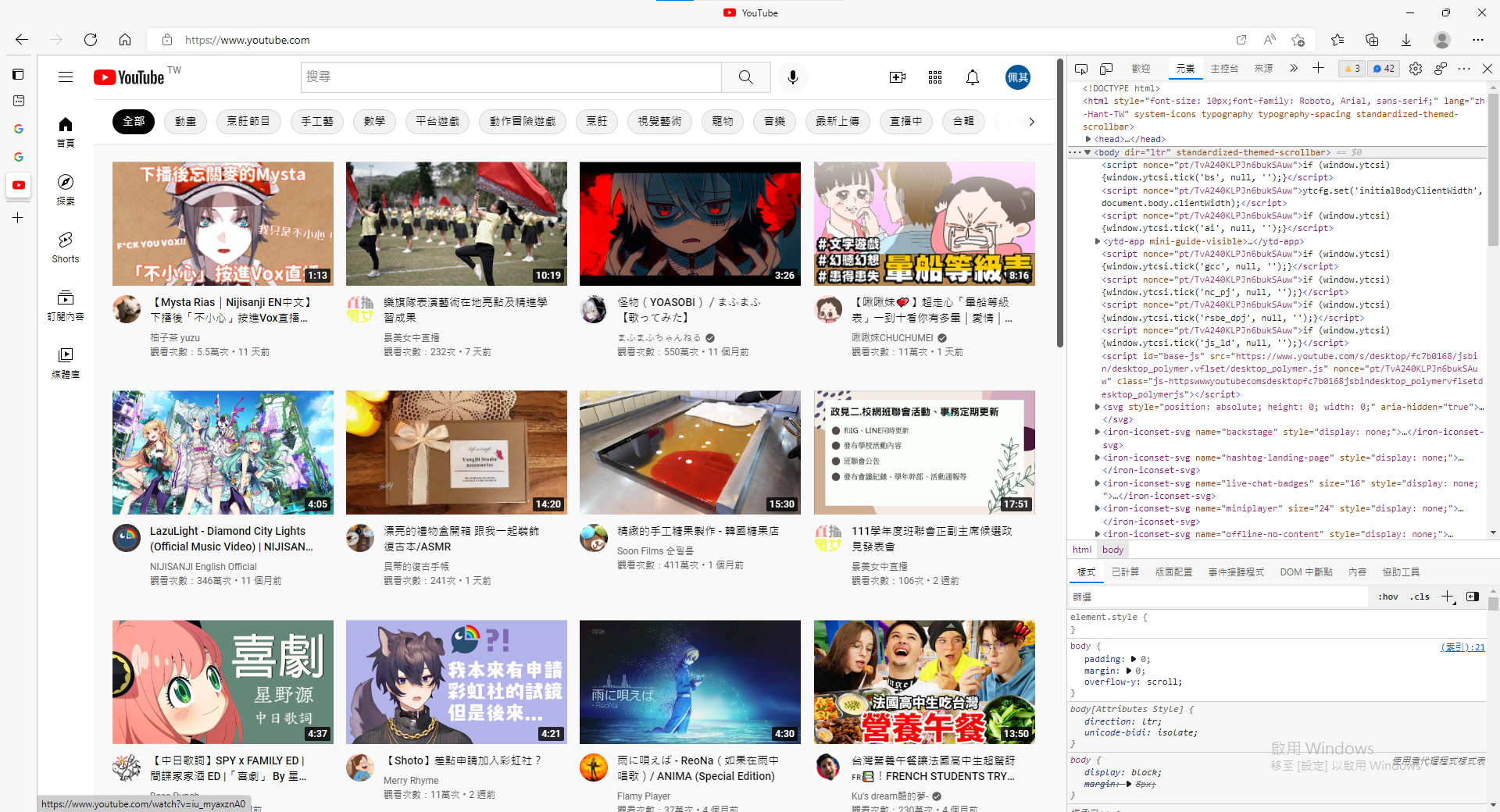
Task: Open Library in the sidebar
Action: tap(66, 363)
